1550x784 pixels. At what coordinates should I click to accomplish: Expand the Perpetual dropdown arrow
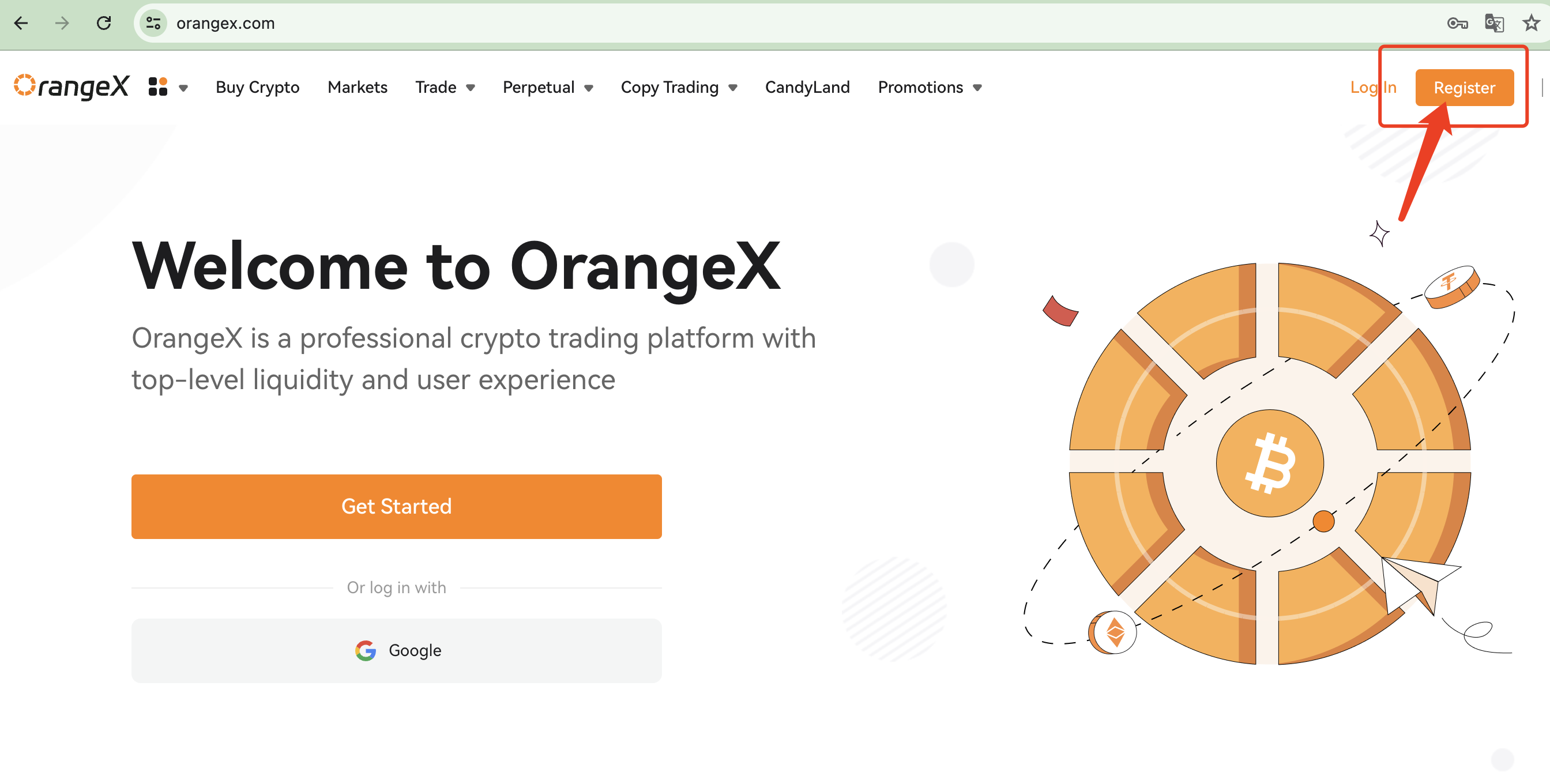point(589,88)
